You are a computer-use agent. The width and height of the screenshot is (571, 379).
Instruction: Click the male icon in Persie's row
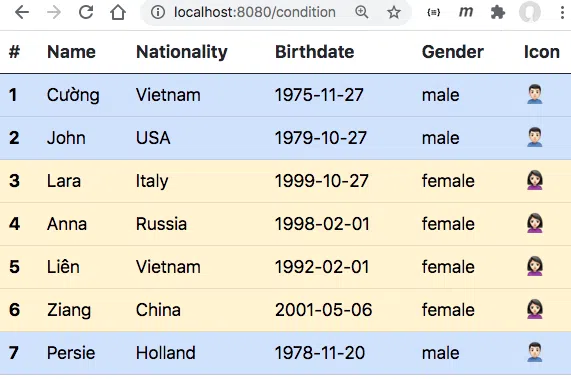click(535, 352)
